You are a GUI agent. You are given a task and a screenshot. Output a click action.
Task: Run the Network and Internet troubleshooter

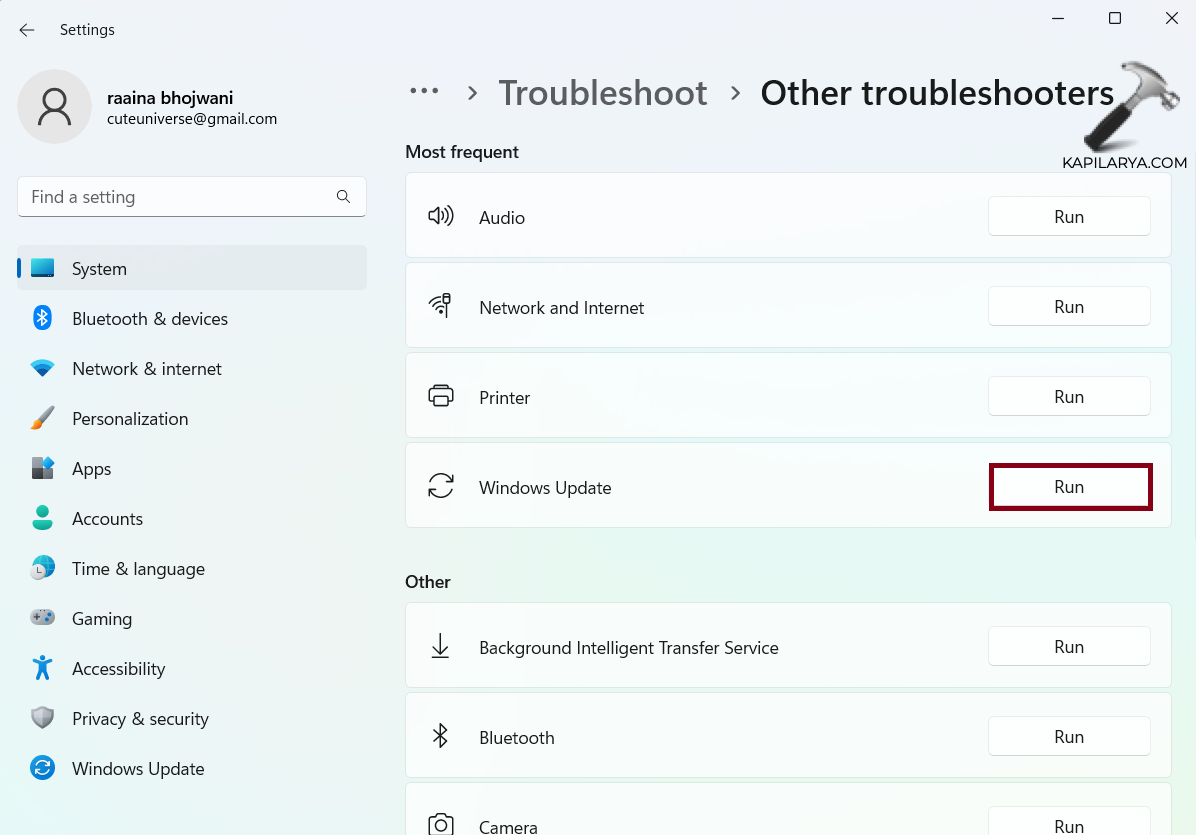pos(1069,307)
